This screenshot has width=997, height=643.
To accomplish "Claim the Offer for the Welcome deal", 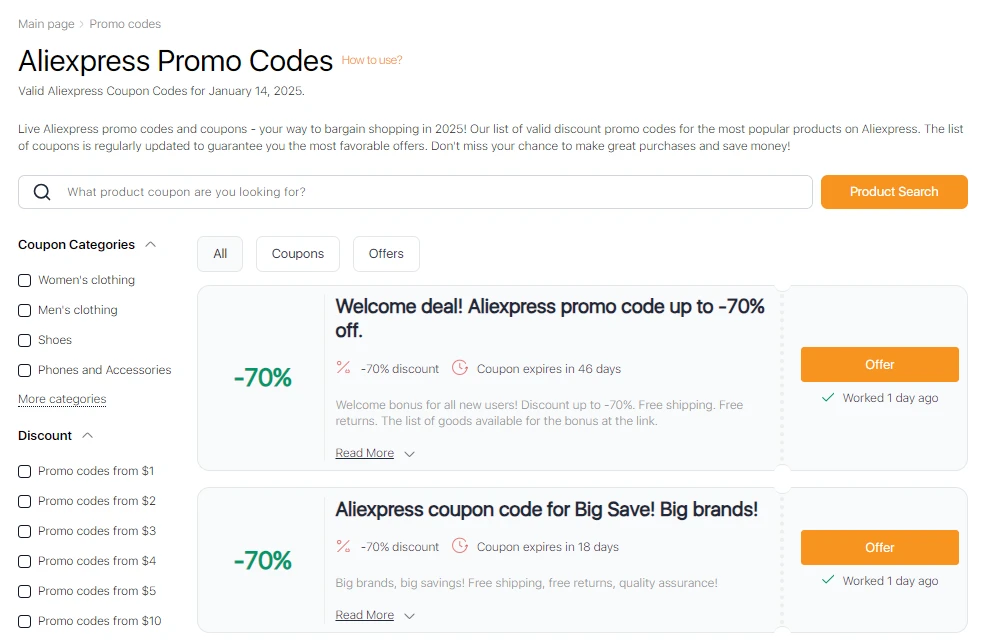I will point(878,364).
